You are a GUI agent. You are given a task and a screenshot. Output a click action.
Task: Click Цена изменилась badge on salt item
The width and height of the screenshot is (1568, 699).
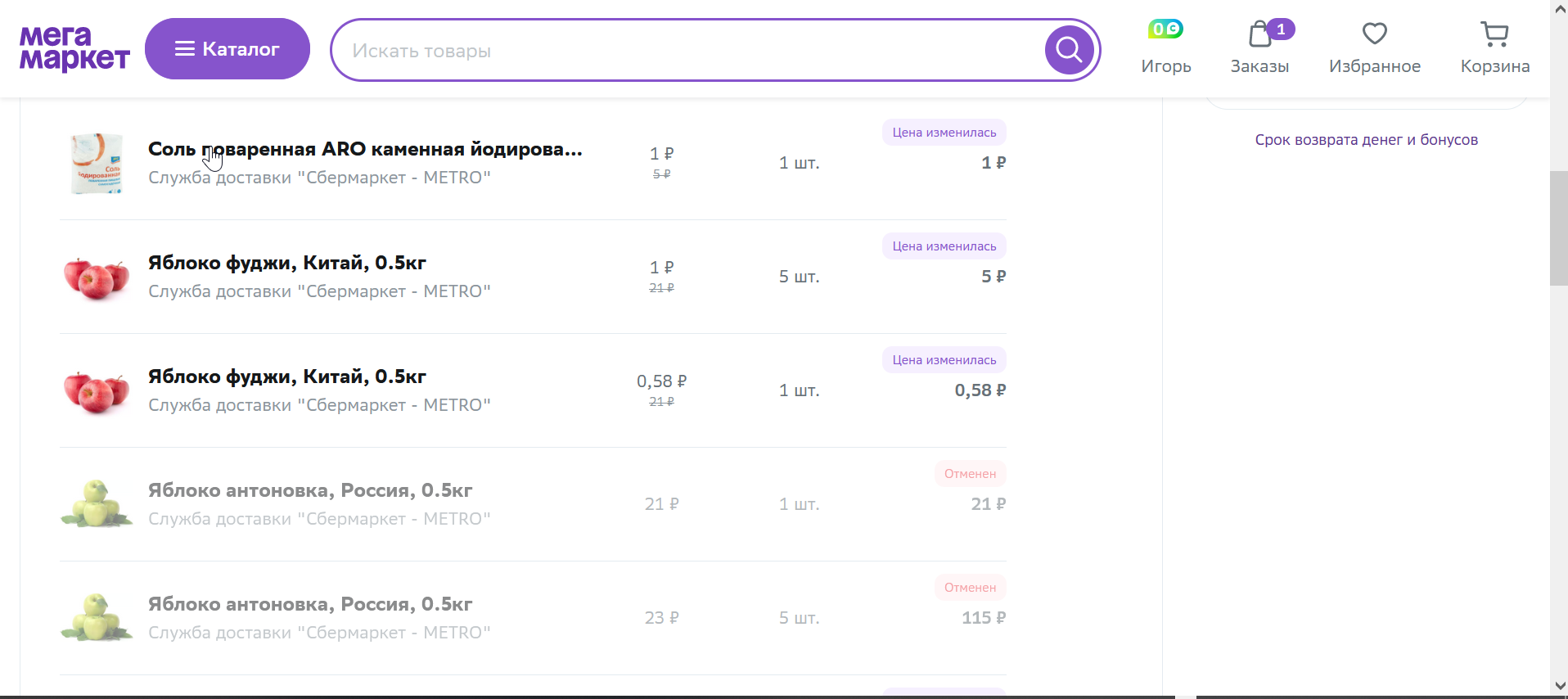[944, 133]
